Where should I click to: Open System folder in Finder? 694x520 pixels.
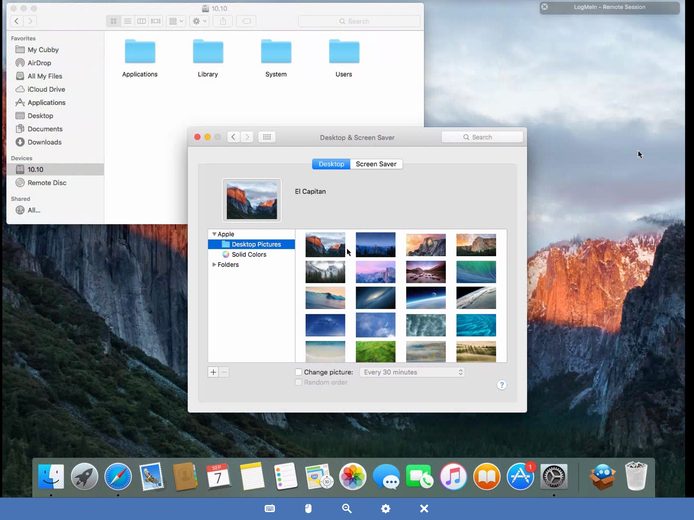276,58
